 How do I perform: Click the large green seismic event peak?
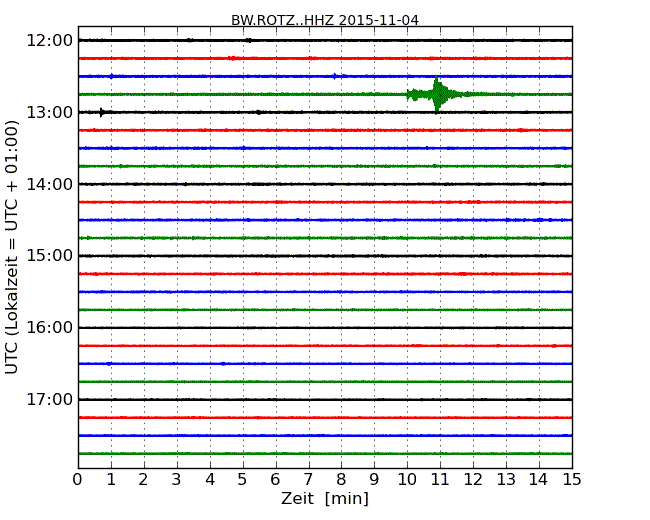437,94
